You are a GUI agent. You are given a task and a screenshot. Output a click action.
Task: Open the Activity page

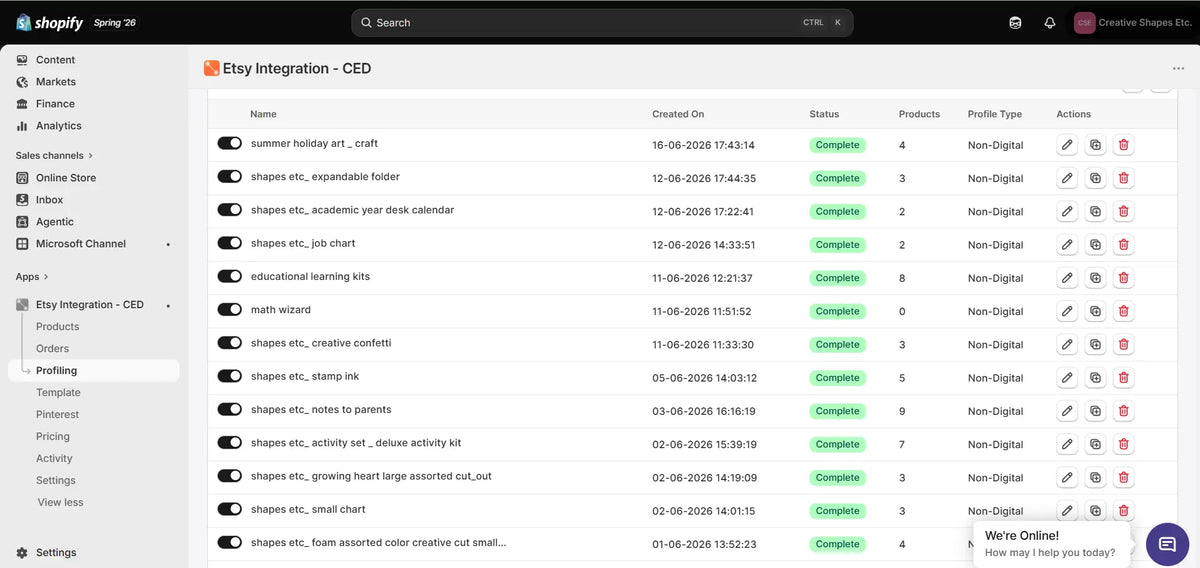54,458
